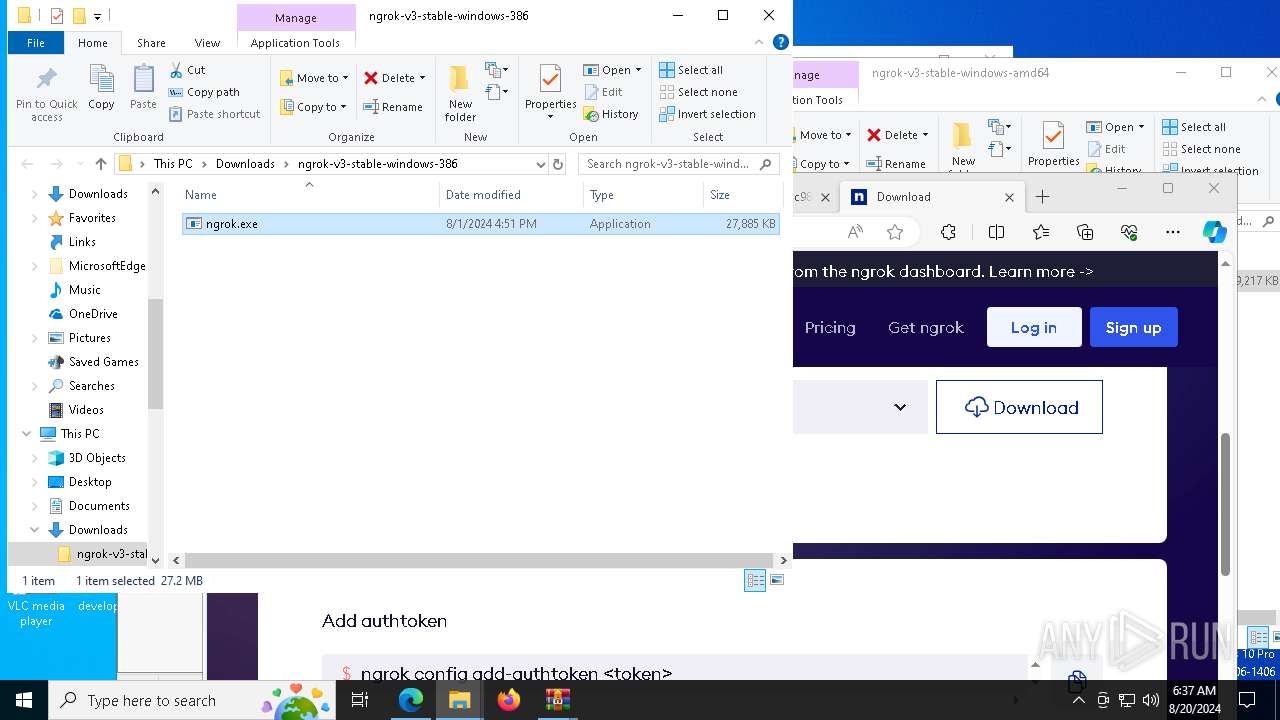
Task: Click Paste shortcut command
Action: [x=214, y=114]
